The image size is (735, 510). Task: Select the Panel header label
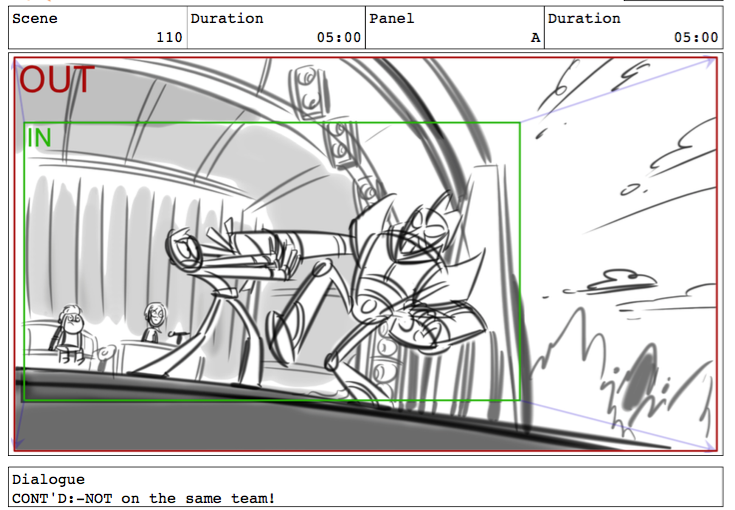[x=392, y=19]
